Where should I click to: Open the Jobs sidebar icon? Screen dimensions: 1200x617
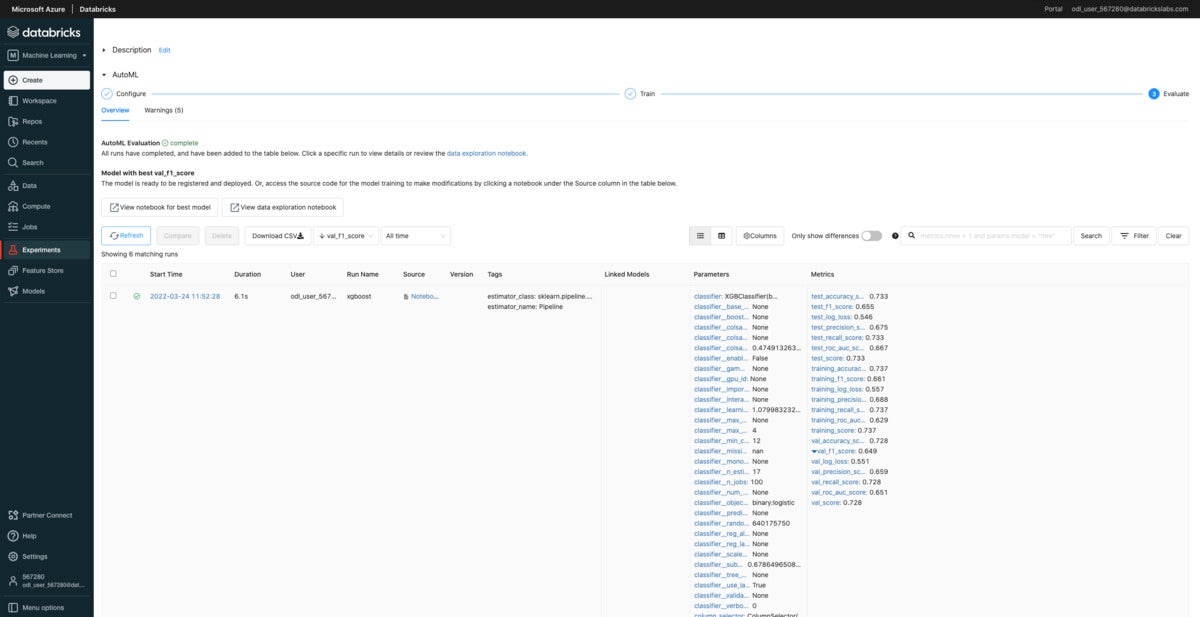(13, 227)
